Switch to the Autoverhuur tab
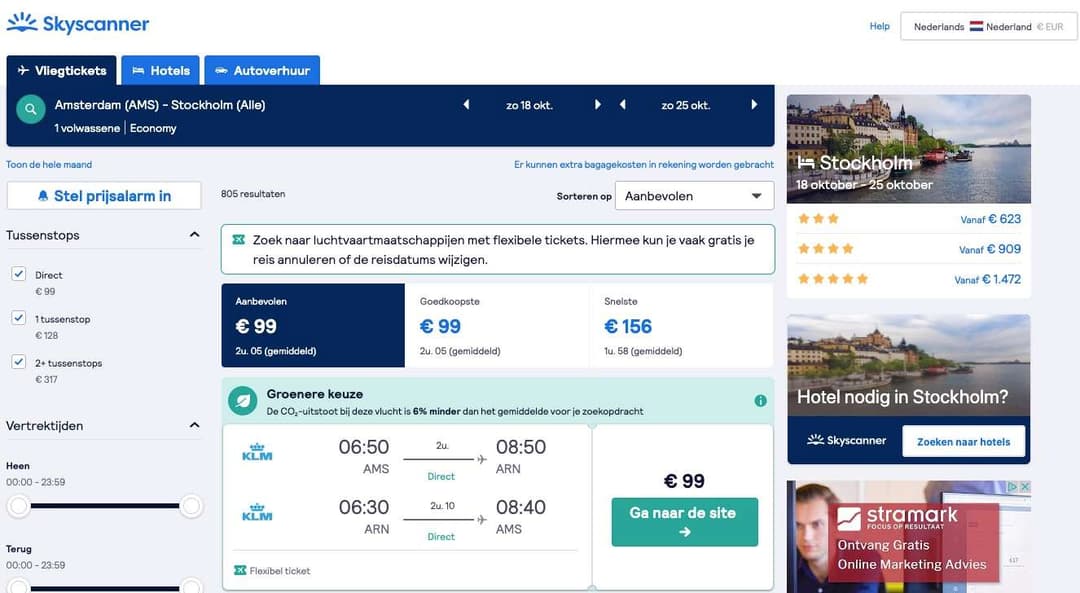Viewport: 1080px width, 593px height. (x=262, y=70)
